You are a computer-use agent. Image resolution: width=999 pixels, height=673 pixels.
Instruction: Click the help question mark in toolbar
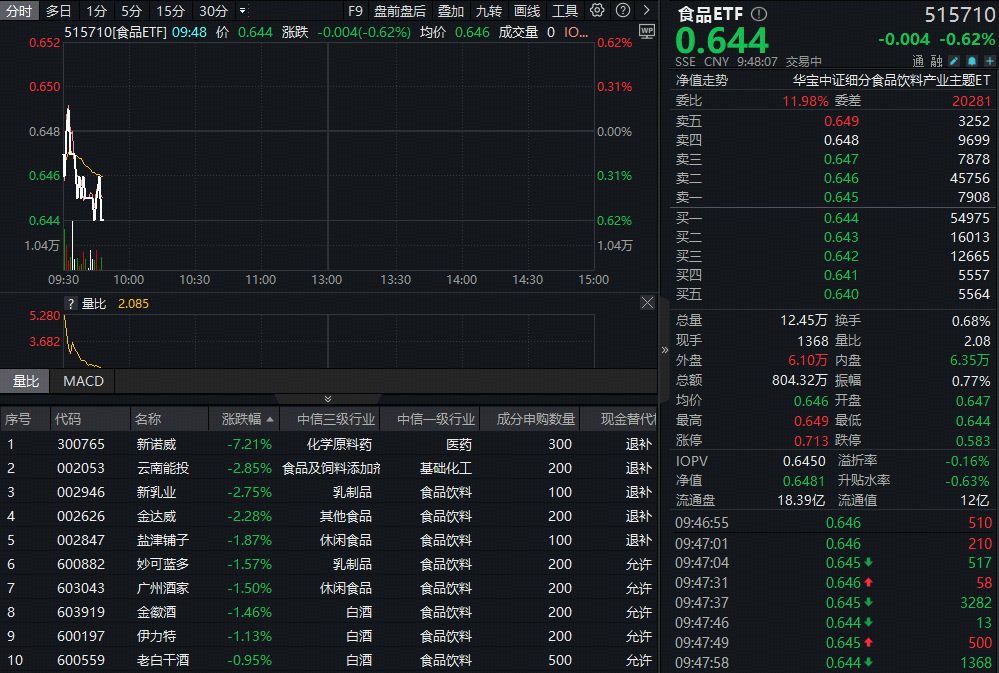(x=621, y=11)
